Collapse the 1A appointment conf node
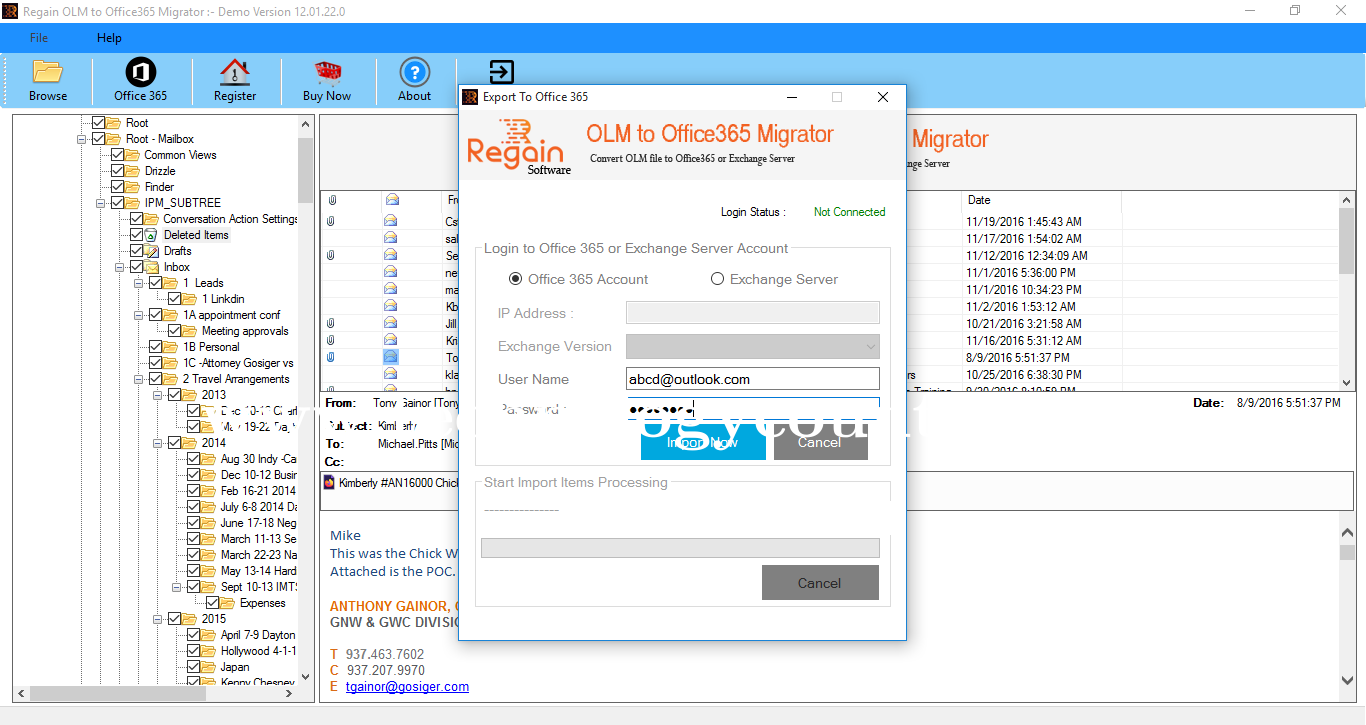This screenshot has height=725, width=1366. point(139,315)
